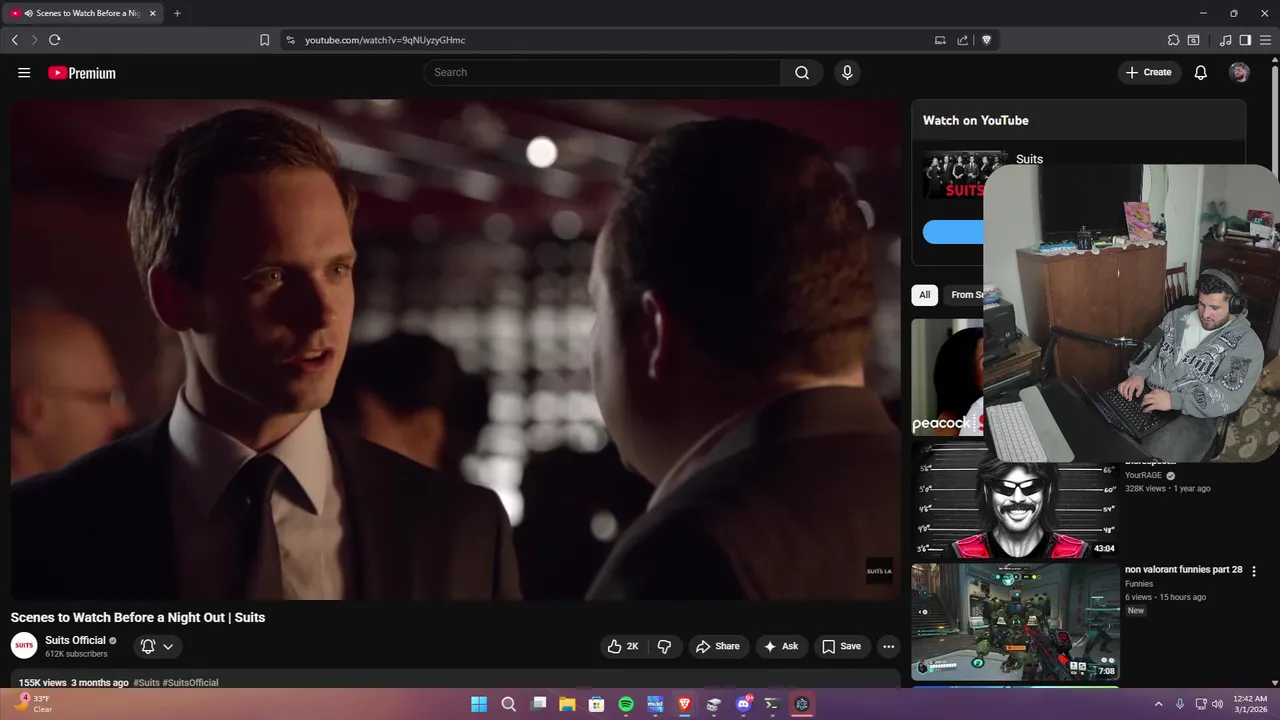
Task: Start voice search with microphone icon
Action: tap(847, 72)
